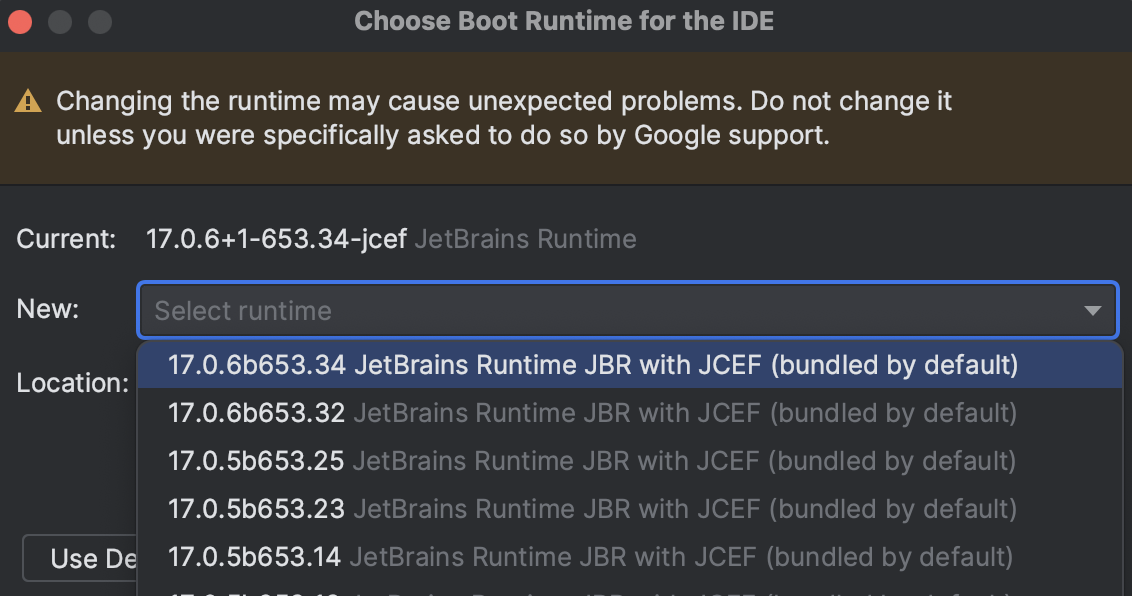Click the dialog title Choose Boot Runtime
Viewport: 1132px width, 596px height.
click(x=564, y=21)
